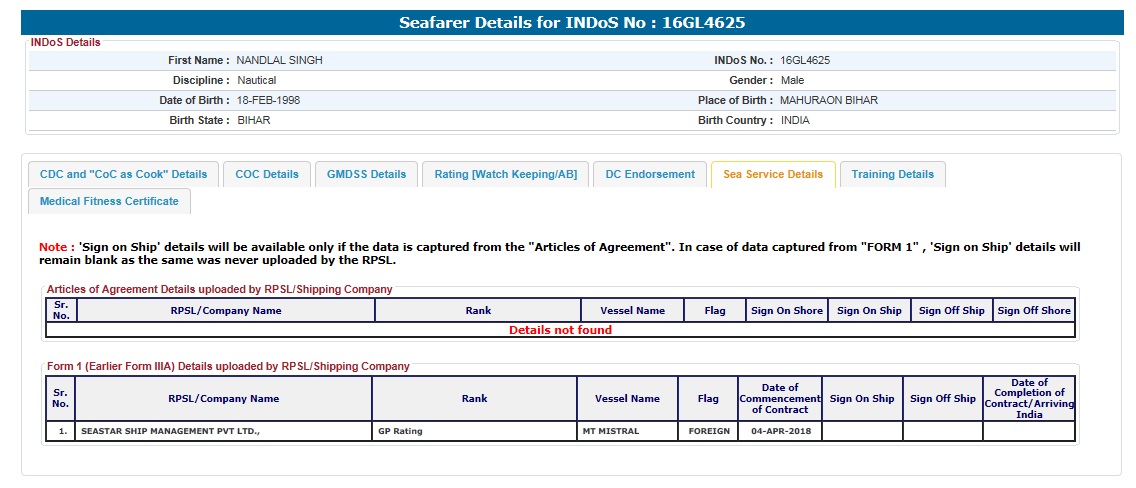Switch to the COC Details tab
Screen dimensions: 1136x488
267,174
